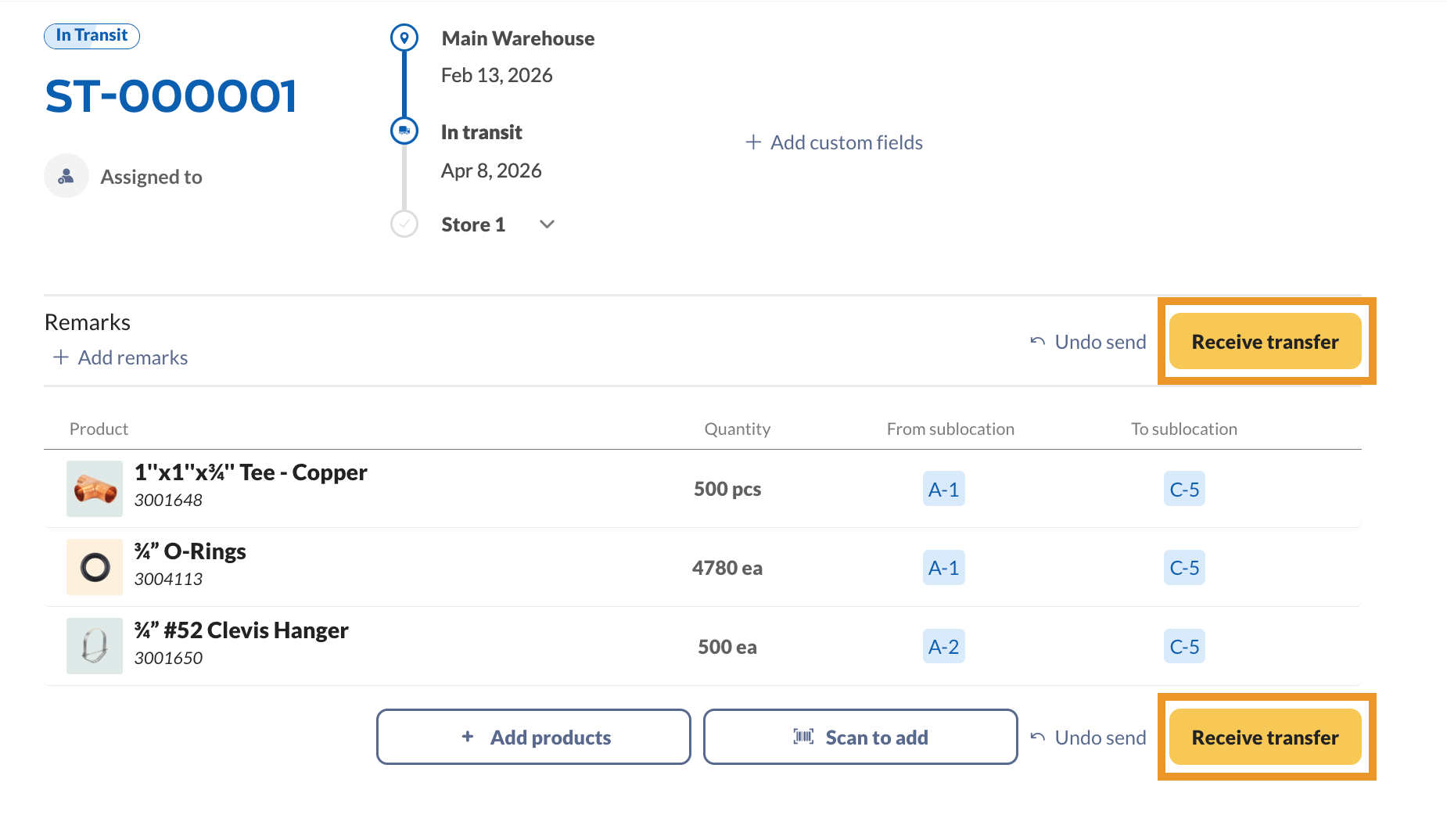Click the Add products button
The width and height of the screenshot is (1447, 840).
pyautogui.click(x=533, y=737)
